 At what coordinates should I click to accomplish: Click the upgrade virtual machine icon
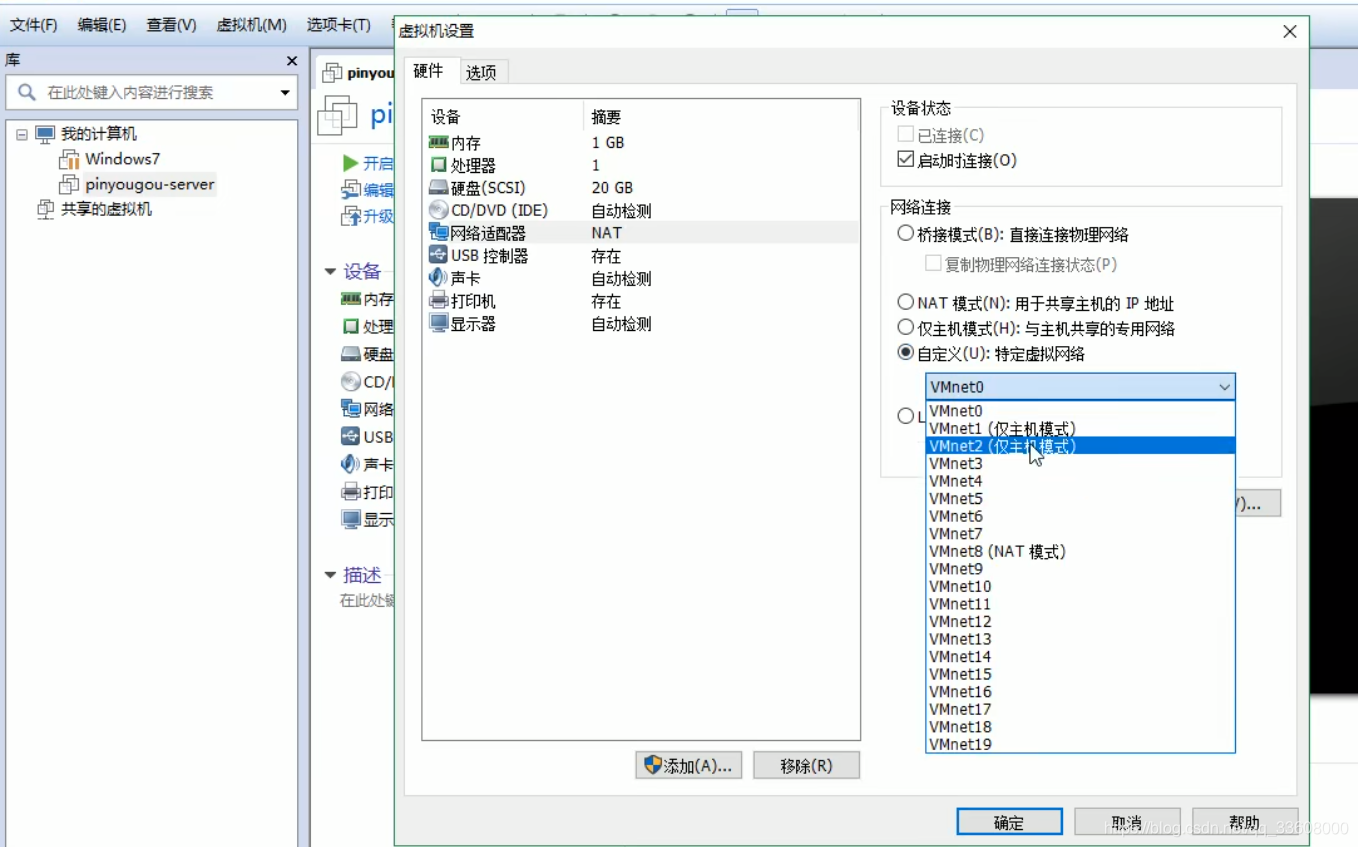click(x=350, y=216)
